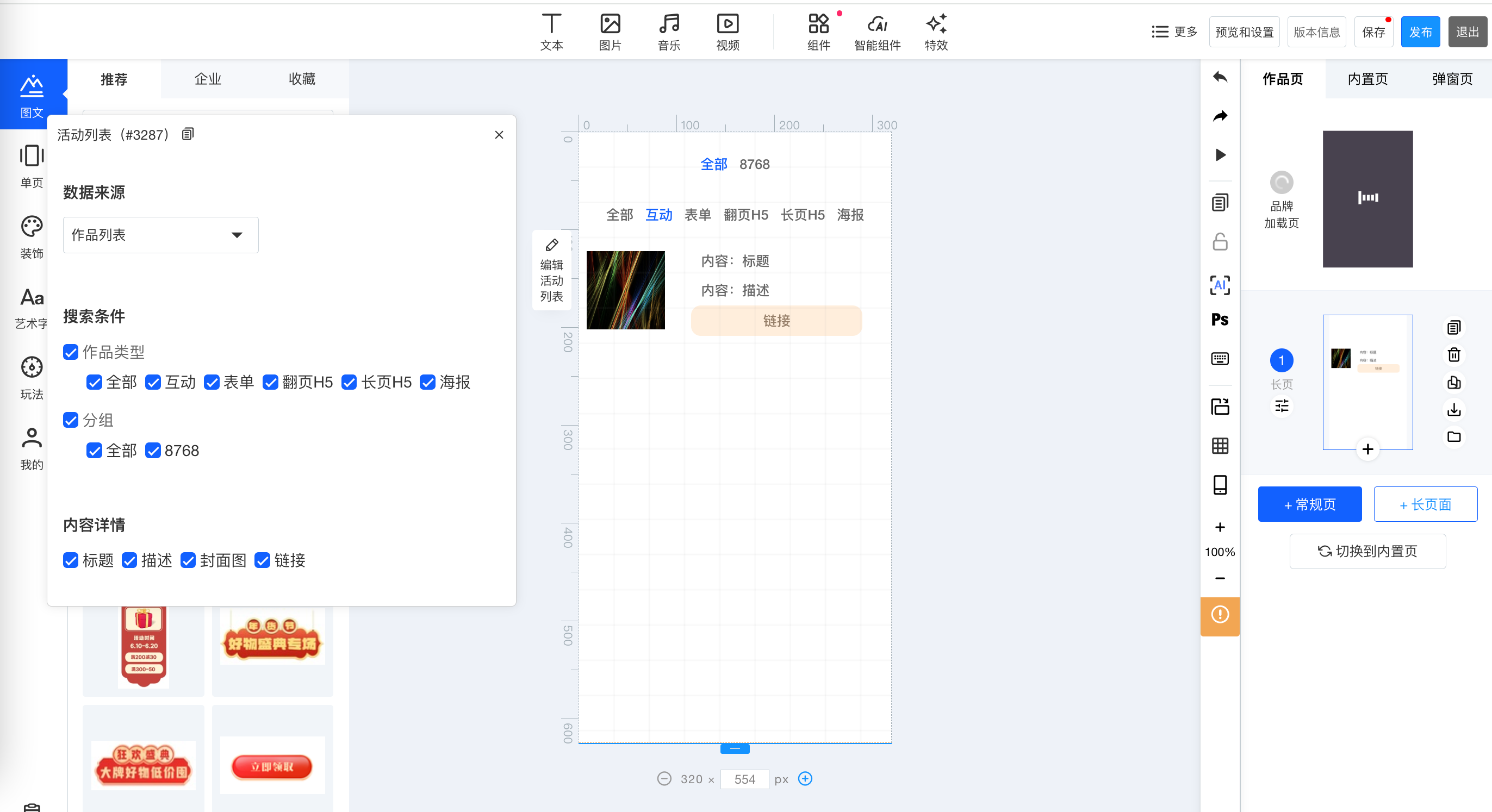Click the delete page trash icon
The height and width of the screenshot is (812, 1492).
click(1454, 354)
